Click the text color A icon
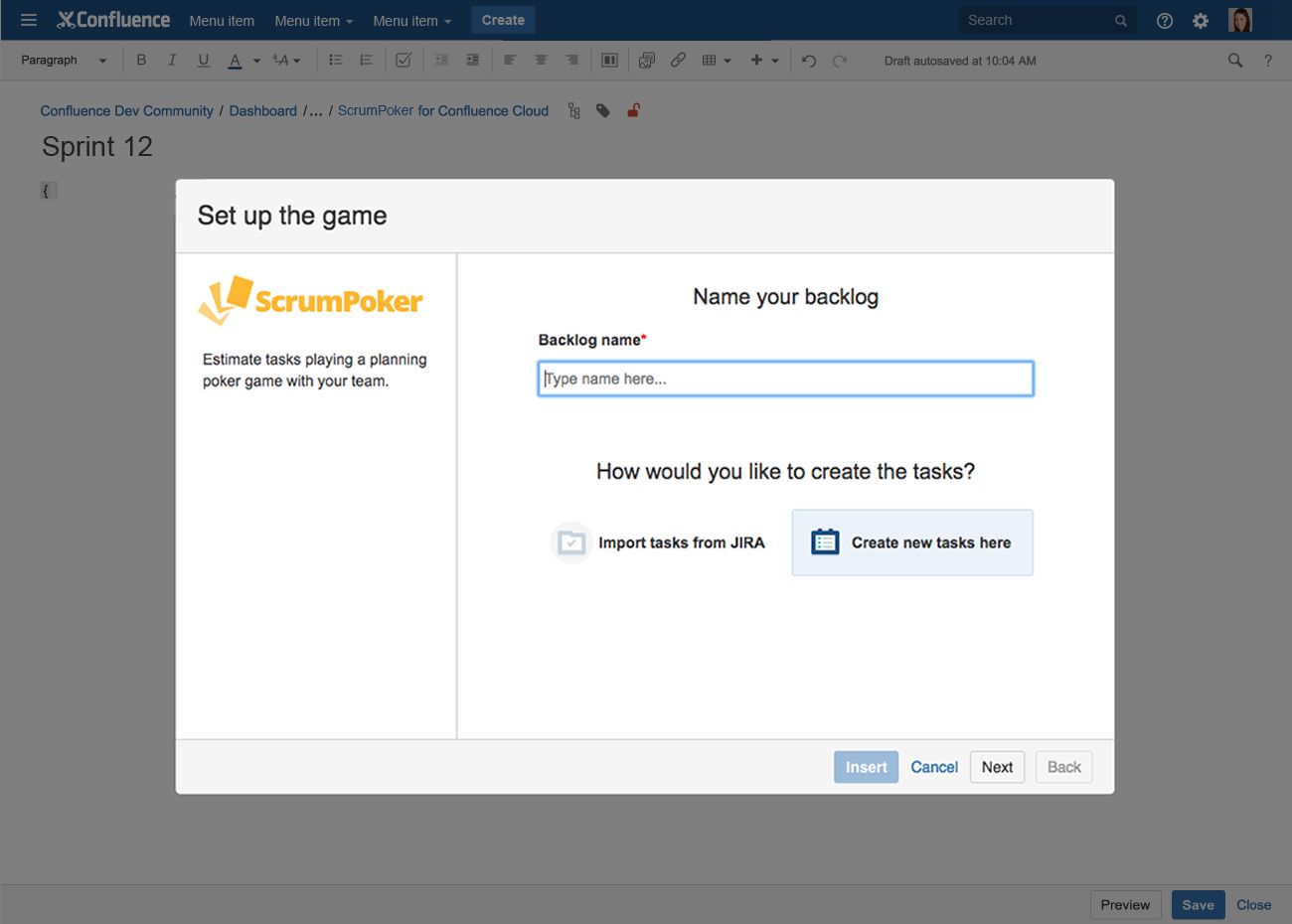Screen dimensions: 1292x924 point(235,61)
